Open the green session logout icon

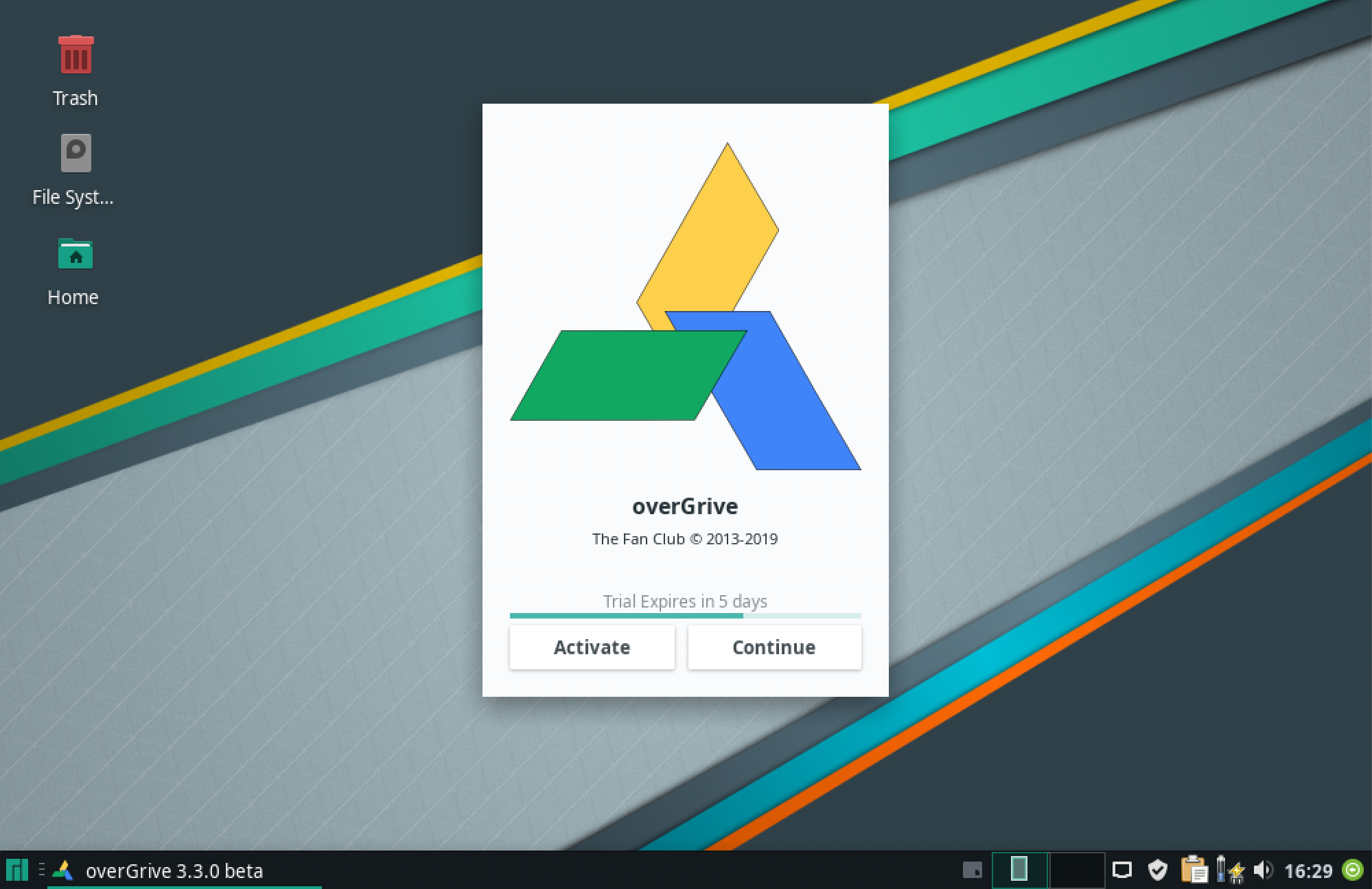click(1353, 870)
